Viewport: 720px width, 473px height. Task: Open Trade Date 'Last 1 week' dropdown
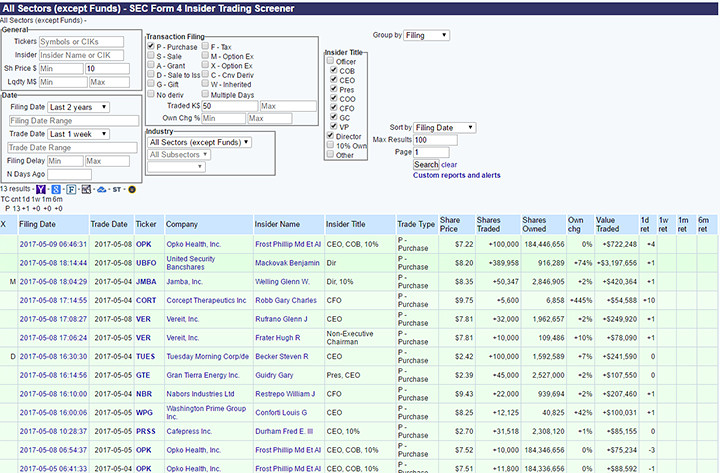(78, 134)
